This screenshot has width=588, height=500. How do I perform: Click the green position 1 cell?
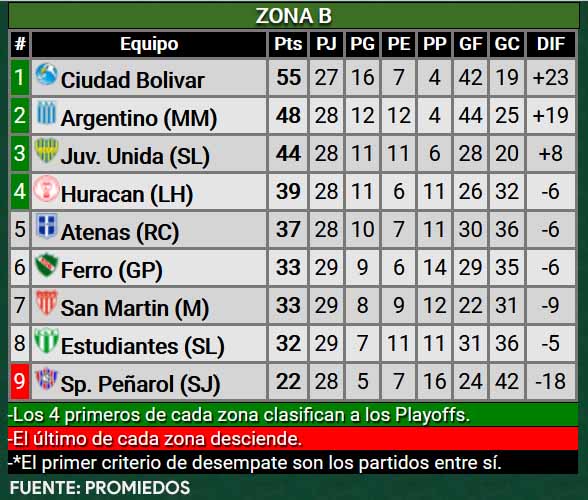tap(20, 78)
